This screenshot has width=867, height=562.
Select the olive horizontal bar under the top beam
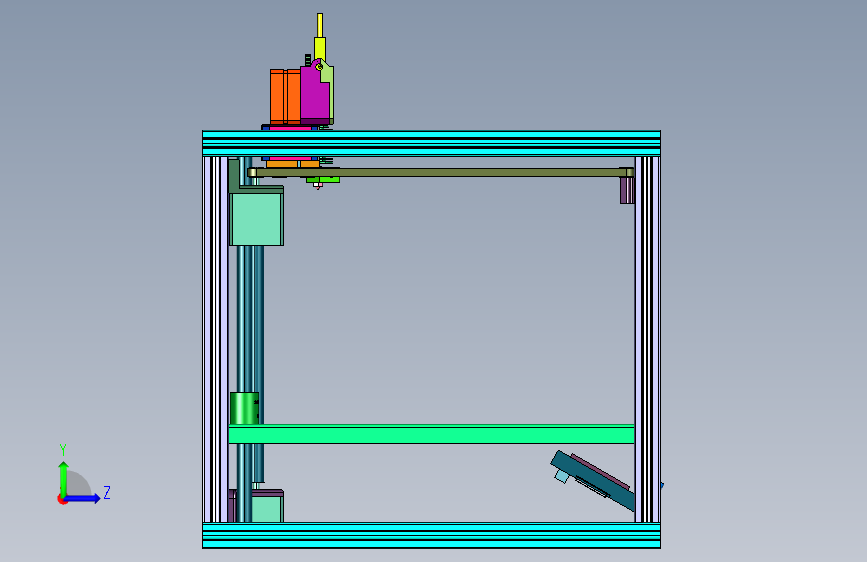coord(440,173)
